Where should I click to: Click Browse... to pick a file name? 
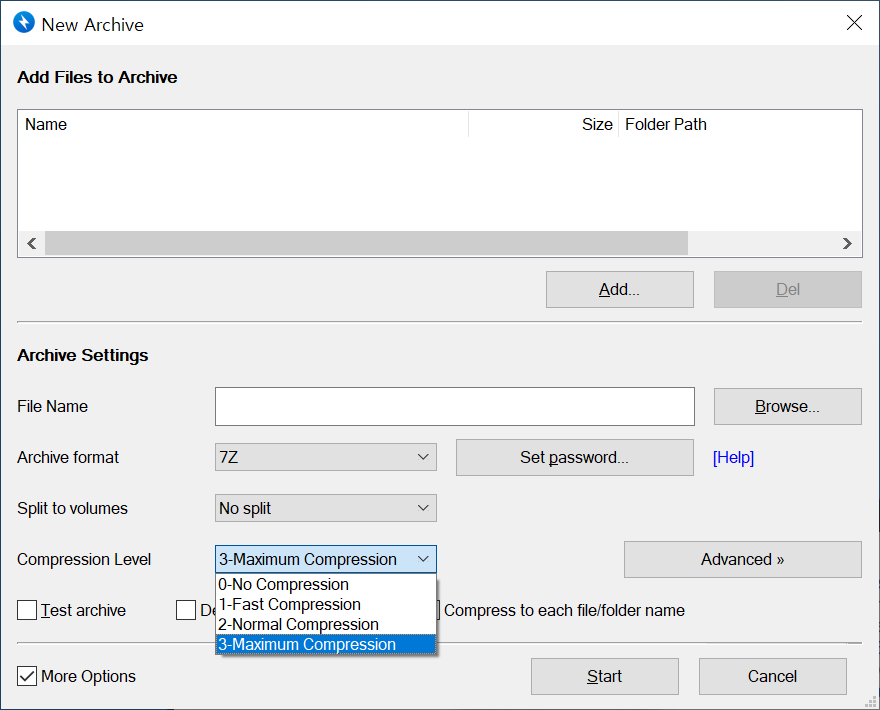point(787,407)
